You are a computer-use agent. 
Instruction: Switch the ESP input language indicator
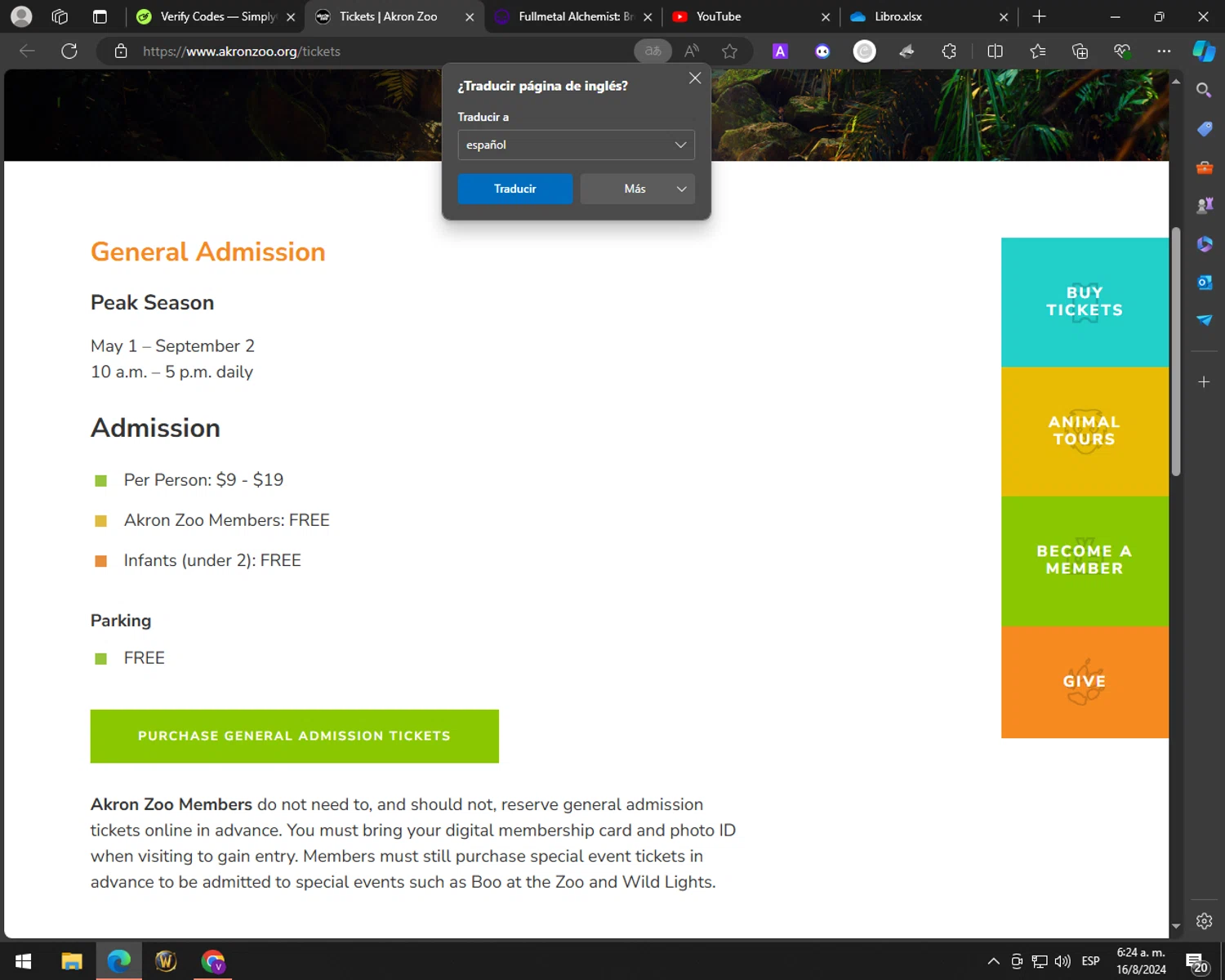tap(1090, 961)
